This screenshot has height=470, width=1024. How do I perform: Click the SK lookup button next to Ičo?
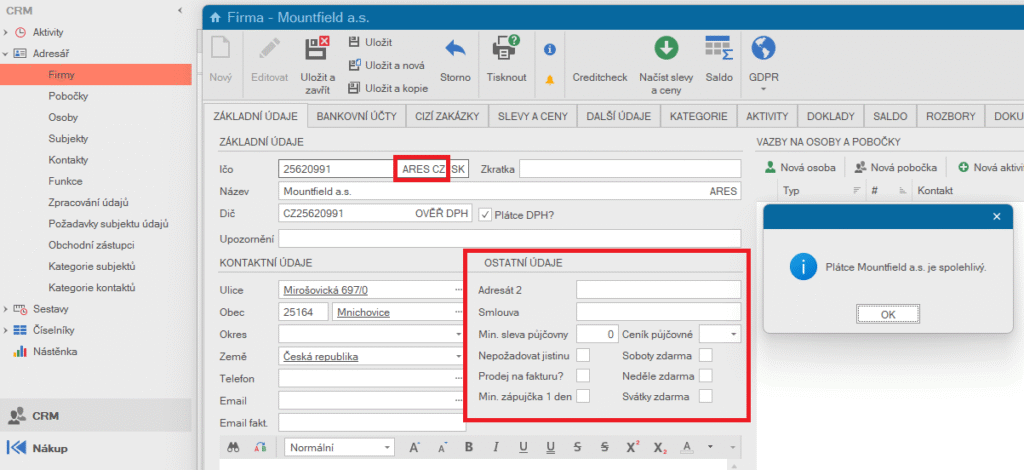pos(458,169)
